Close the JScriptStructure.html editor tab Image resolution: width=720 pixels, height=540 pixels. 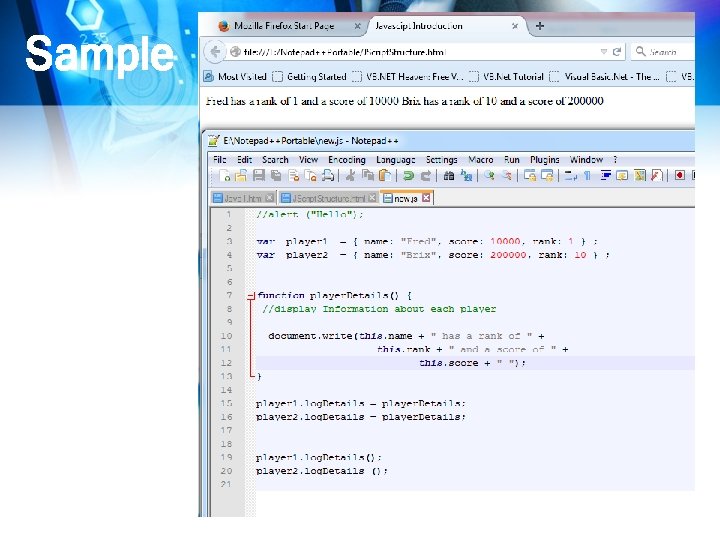pyautogui.click(x=372, y=198)
